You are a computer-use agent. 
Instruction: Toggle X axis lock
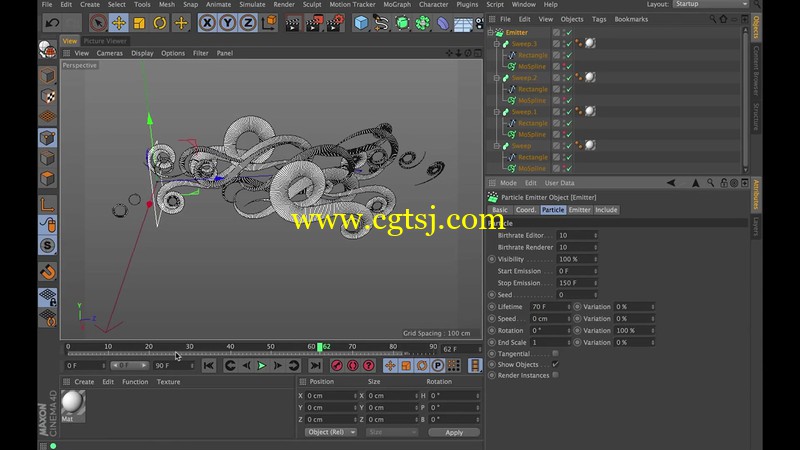[207, 23]
